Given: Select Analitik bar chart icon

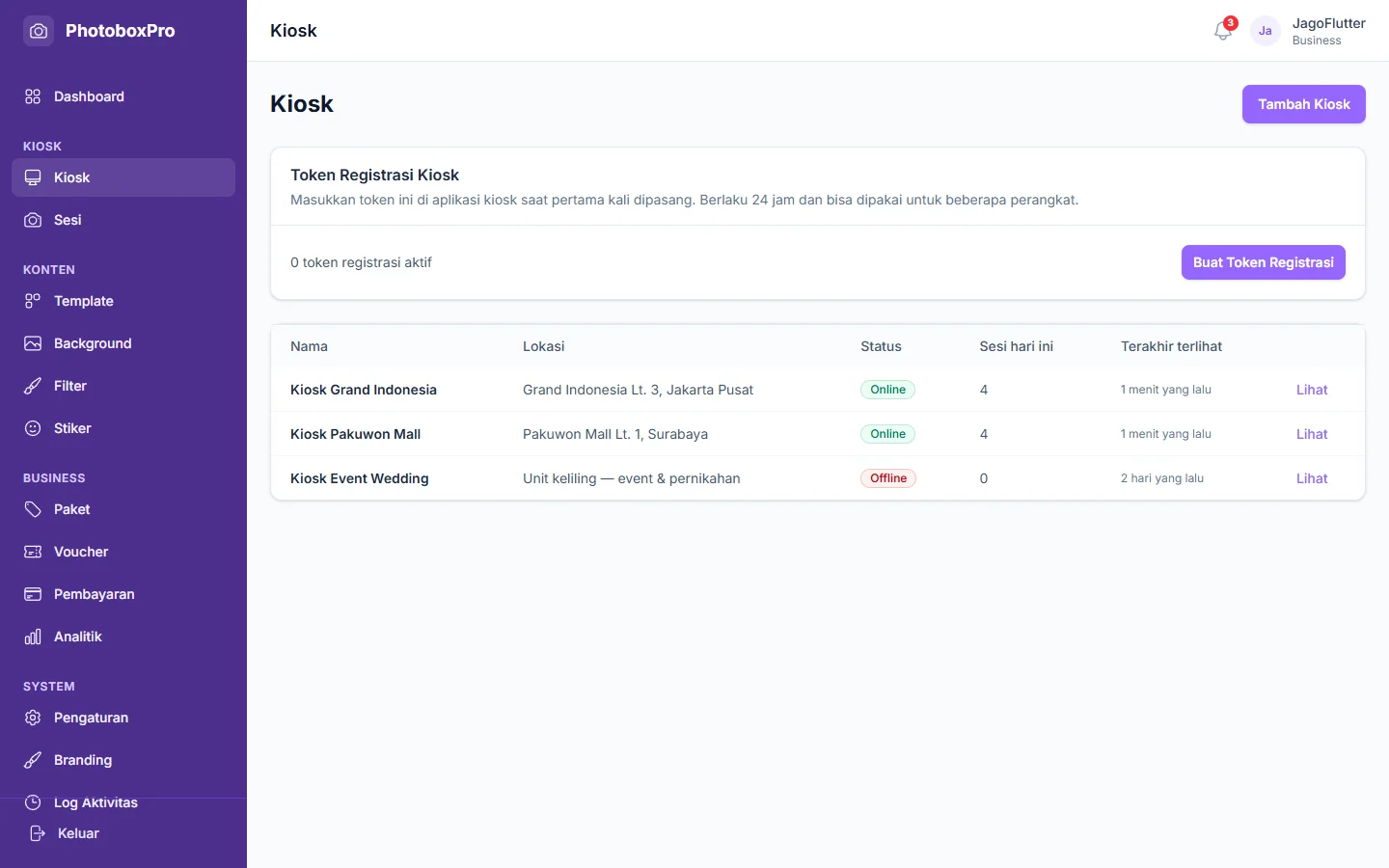Looking at the screenshot, I should (33, 637).
